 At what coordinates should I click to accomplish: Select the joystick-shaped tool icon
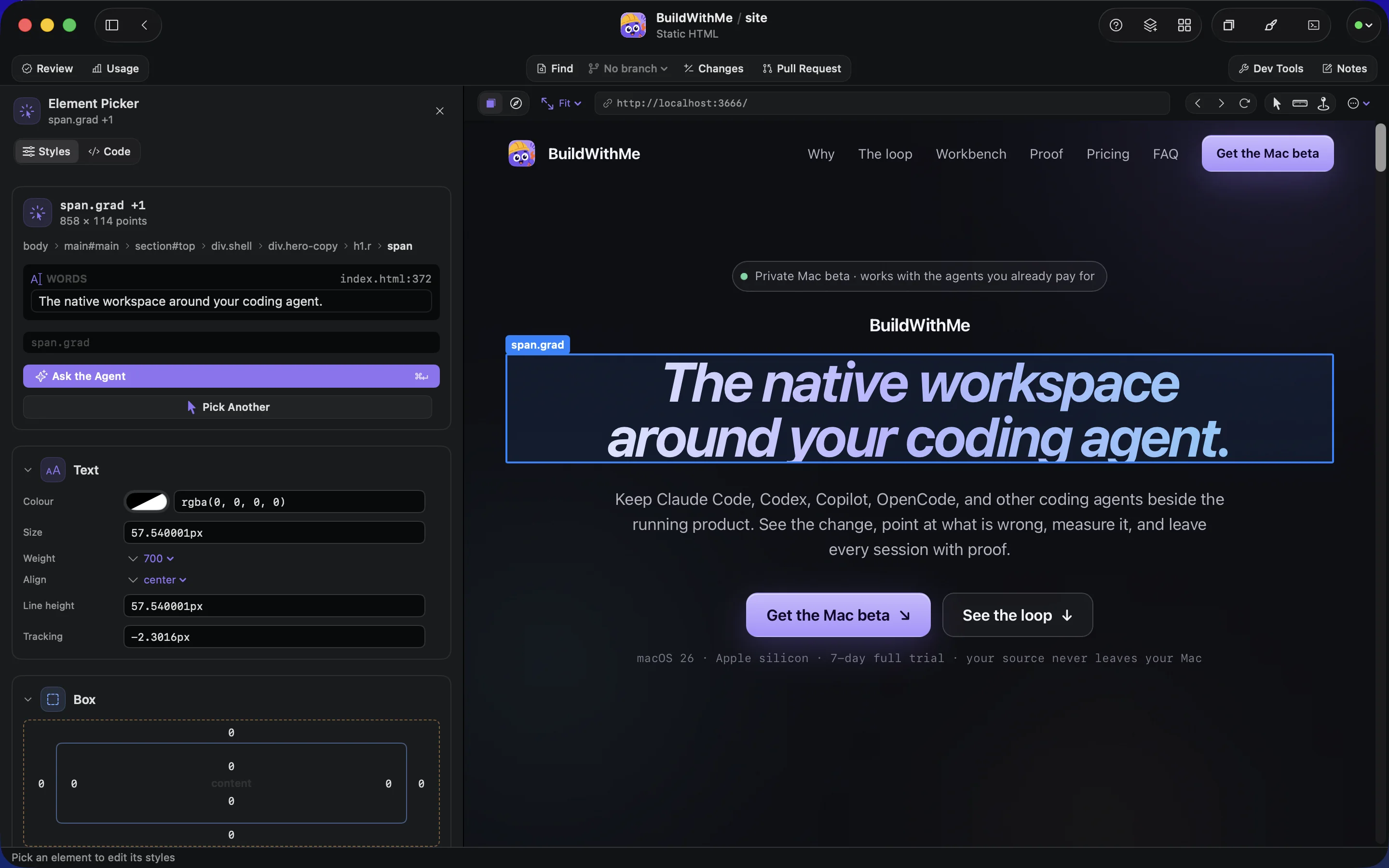(x=1323, y=103)
